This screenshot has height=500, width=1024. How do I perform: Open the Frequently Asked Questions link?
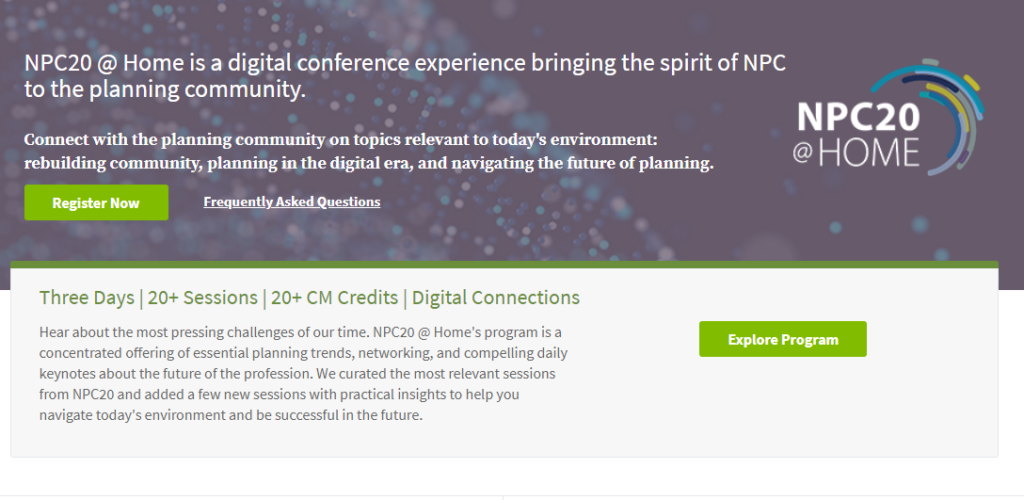[x=291, y=202]
